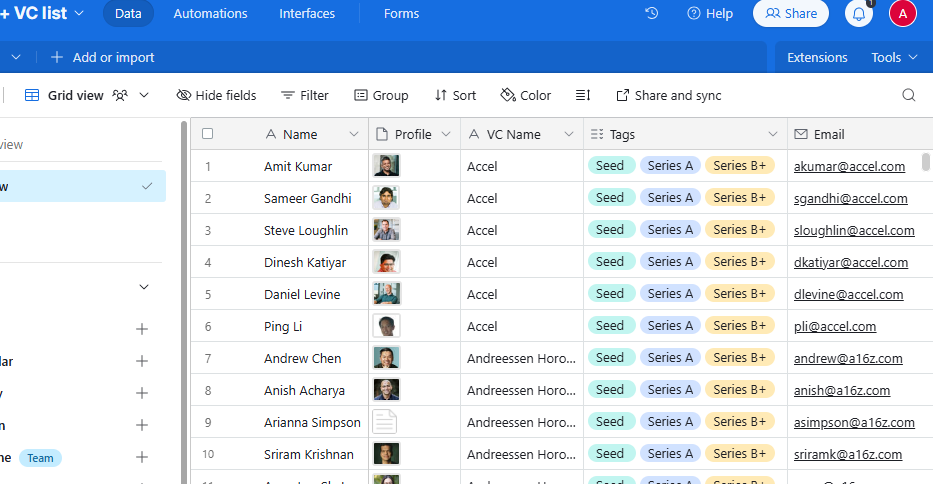
Task: Open the Filter option
Action: pos(304,95)
